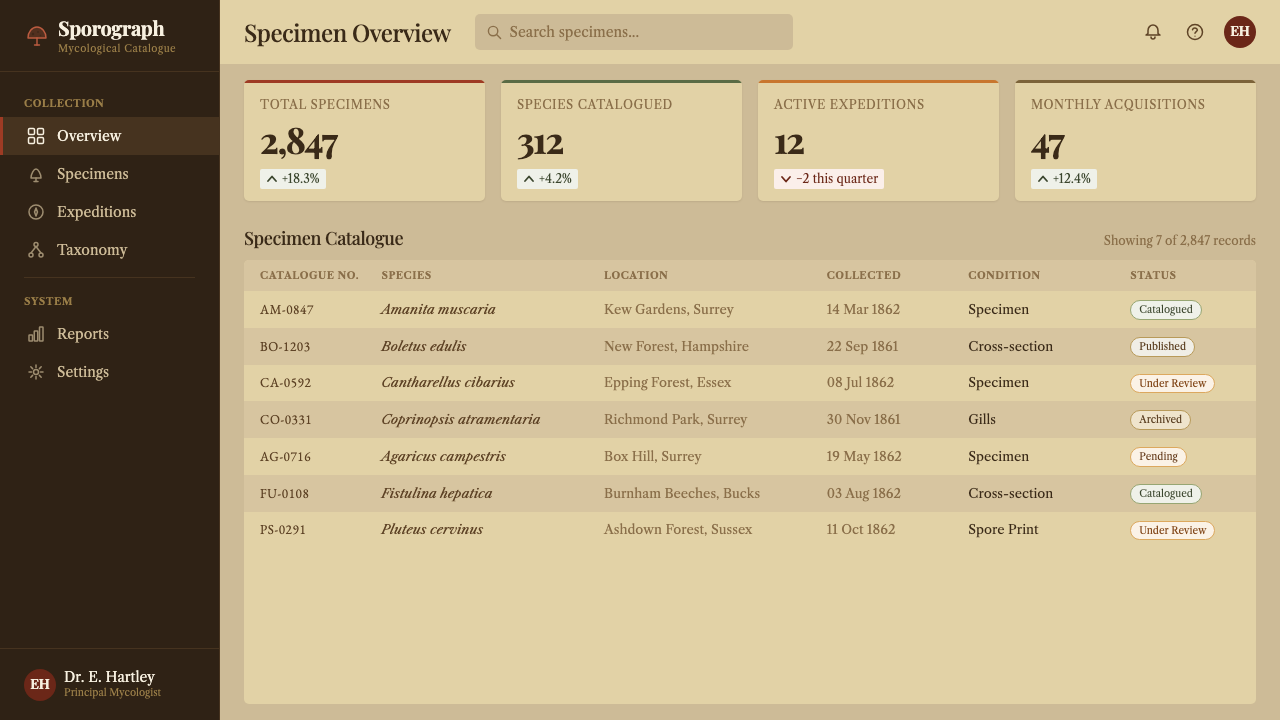Click the Overview grid icon in sidebar
Image resolution: width=1280 pixels, height=720 pixels.
point(36,136)
